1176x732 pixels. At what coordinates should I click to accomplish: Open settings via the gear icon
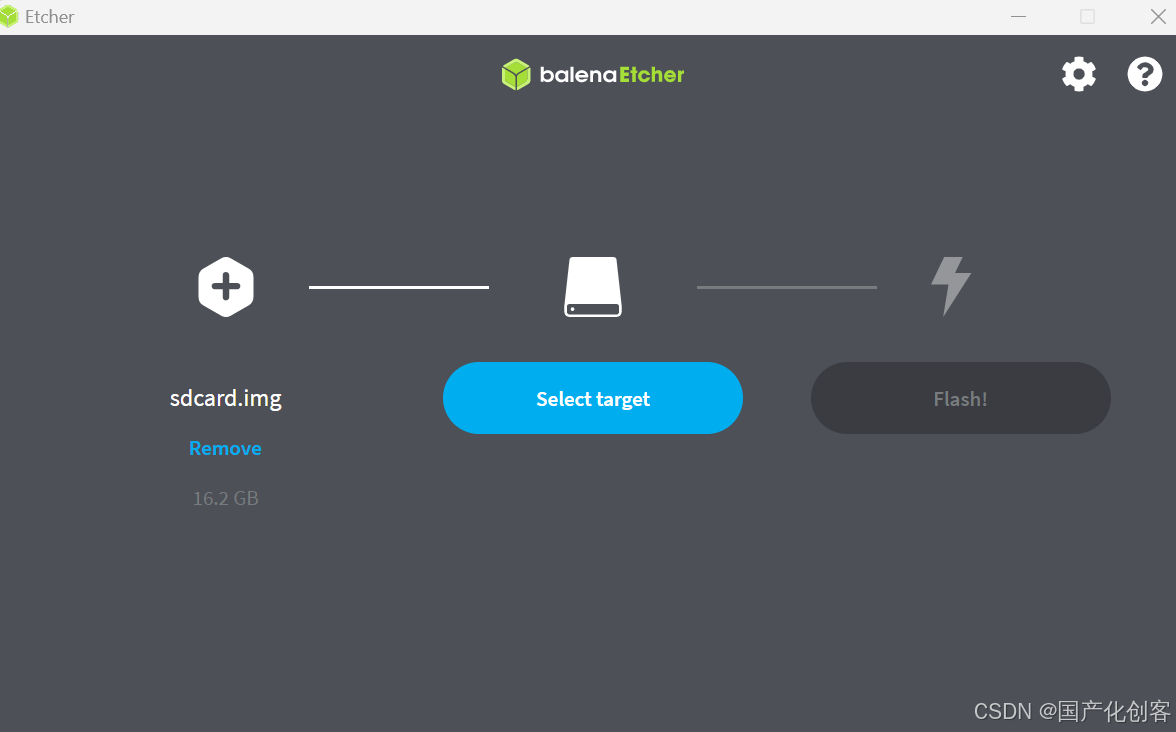[1078, 74]
